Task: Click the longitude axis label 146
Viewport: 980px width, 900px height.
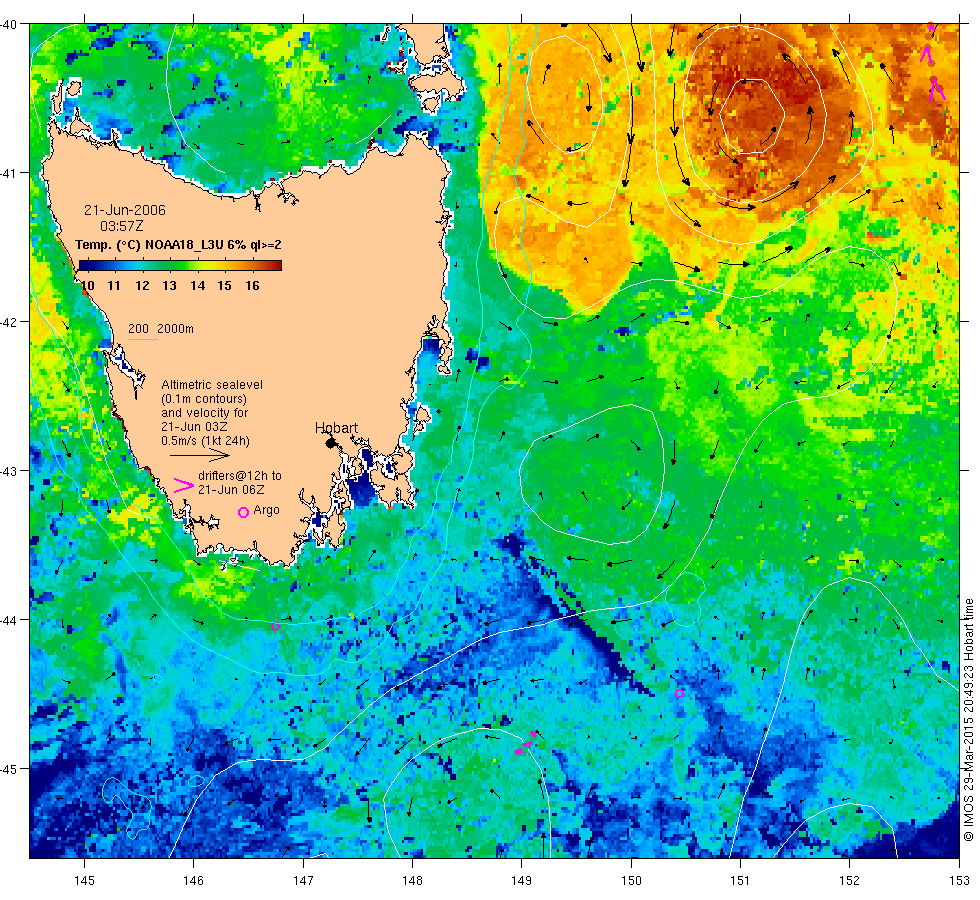Action: pos(194,881)
